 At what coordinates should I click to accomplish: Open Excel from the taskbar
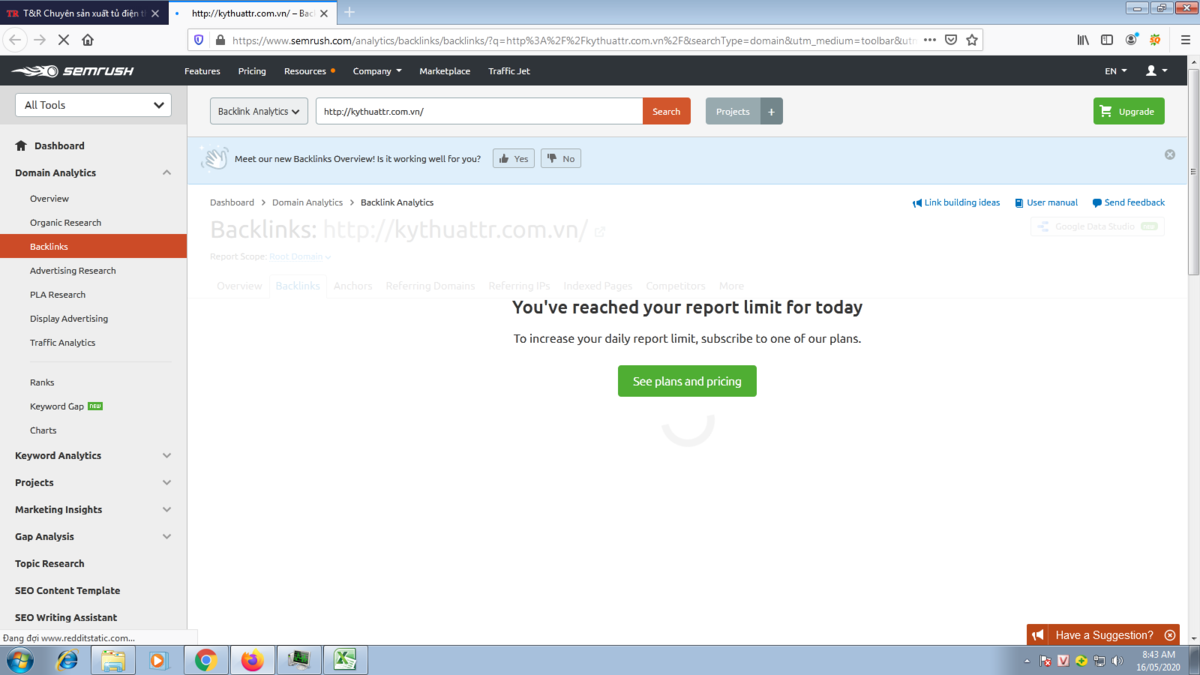point(345,660)
